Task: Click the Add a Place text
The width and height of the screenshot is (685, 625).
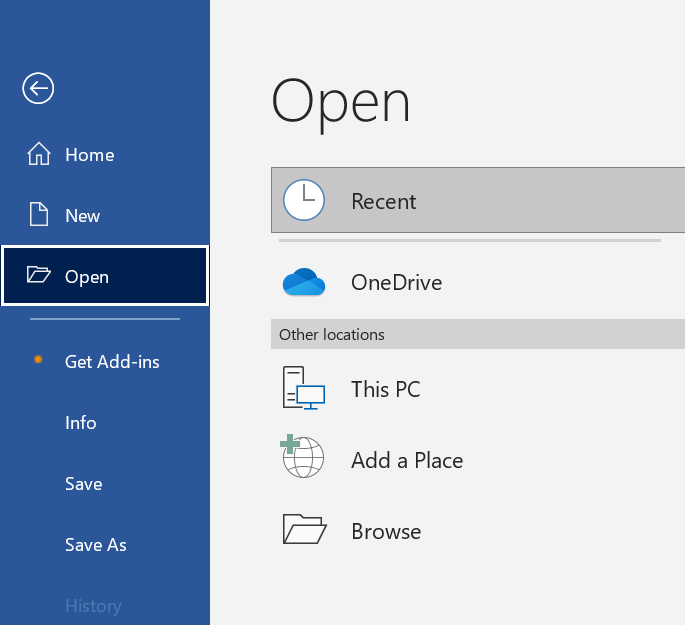Action: tap(407, 460)
